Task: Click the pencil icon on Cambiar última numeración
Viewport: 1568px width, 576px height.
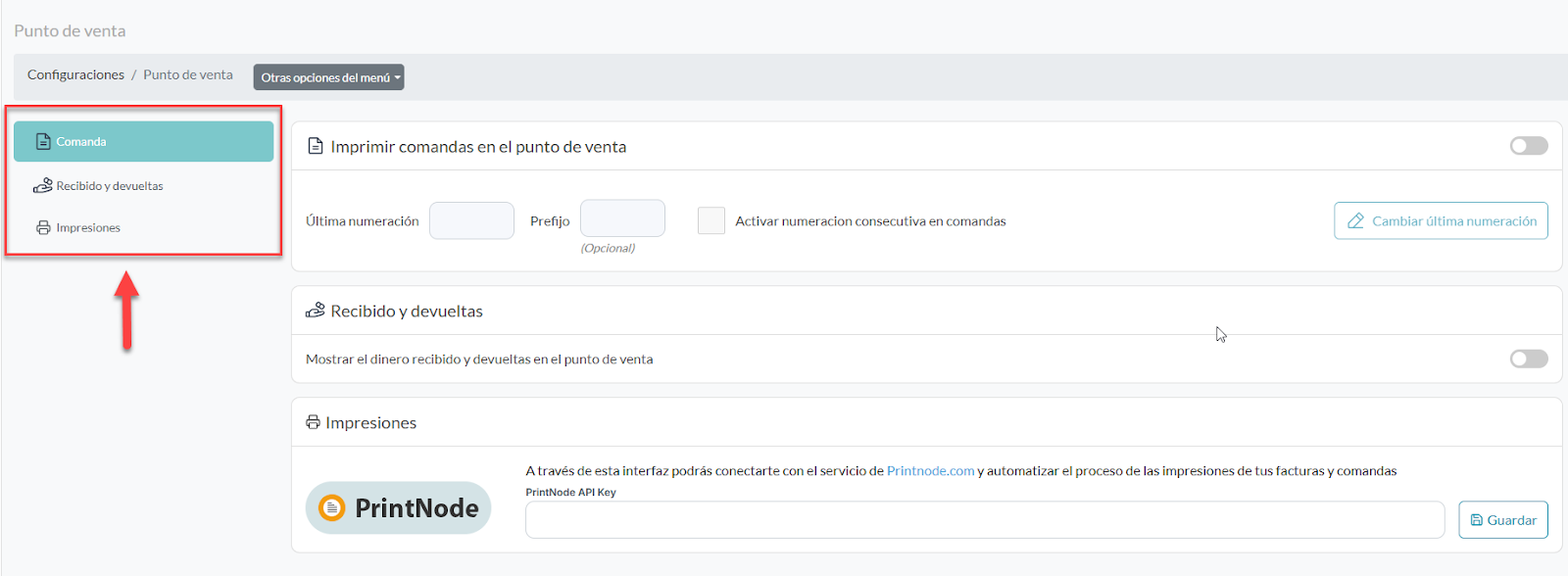Action: coord(1356,221)
